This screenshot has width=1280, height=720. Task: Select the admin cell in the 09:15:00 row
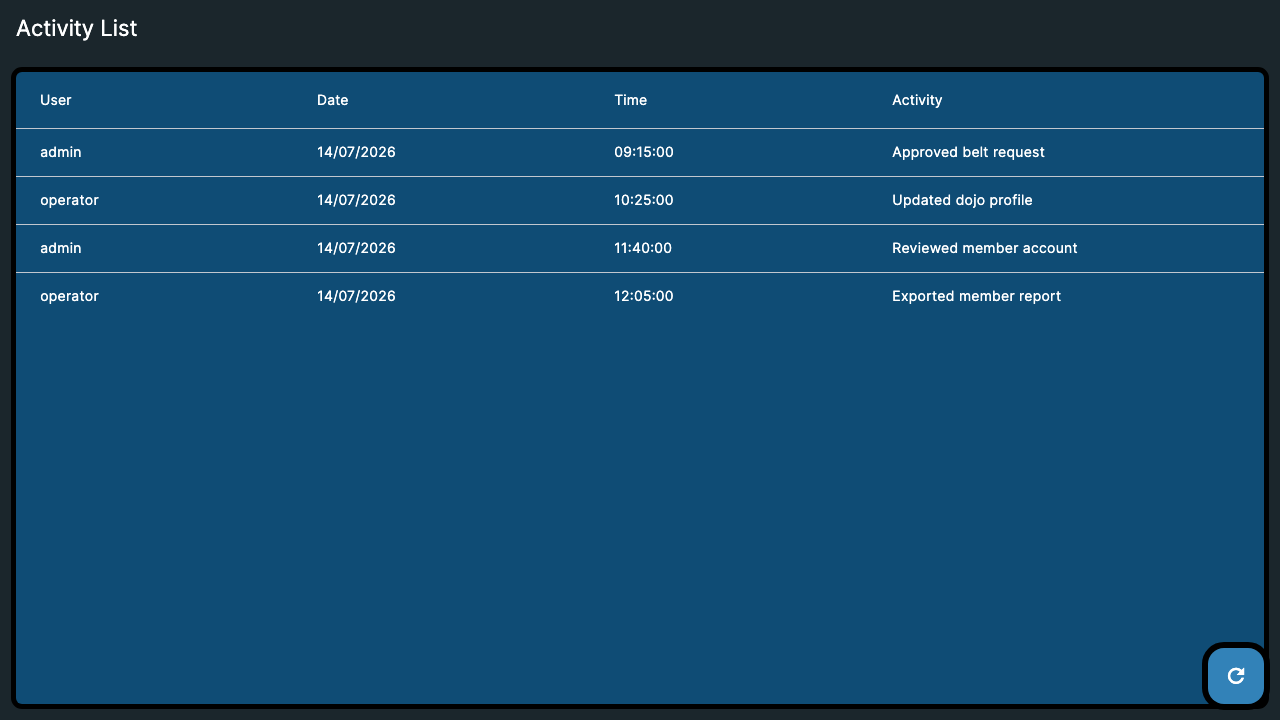pyautogui.click(x=61, y=152)
